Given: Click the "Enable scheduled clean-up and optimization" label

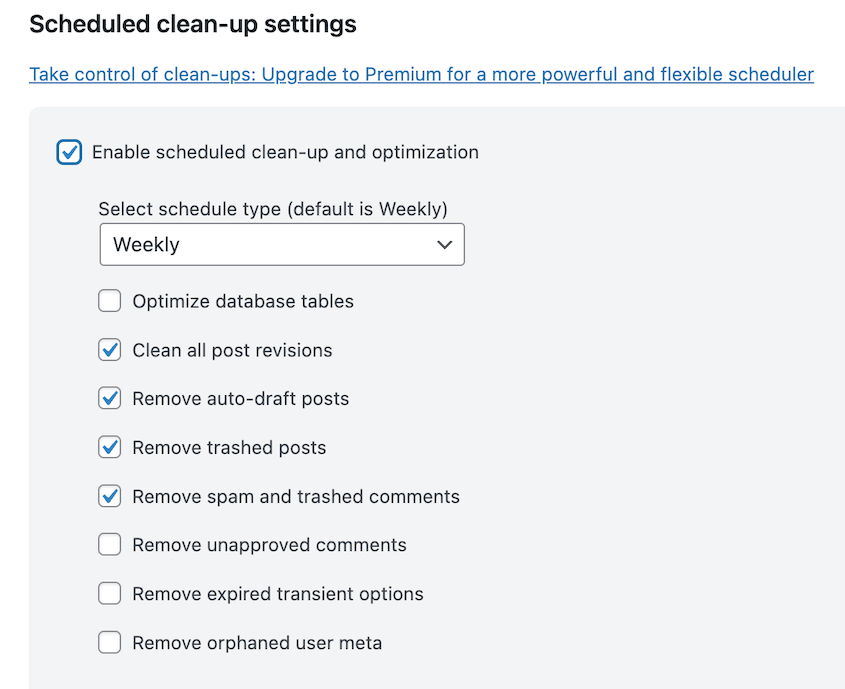Looking at the screenshot, I should (286, 152).
